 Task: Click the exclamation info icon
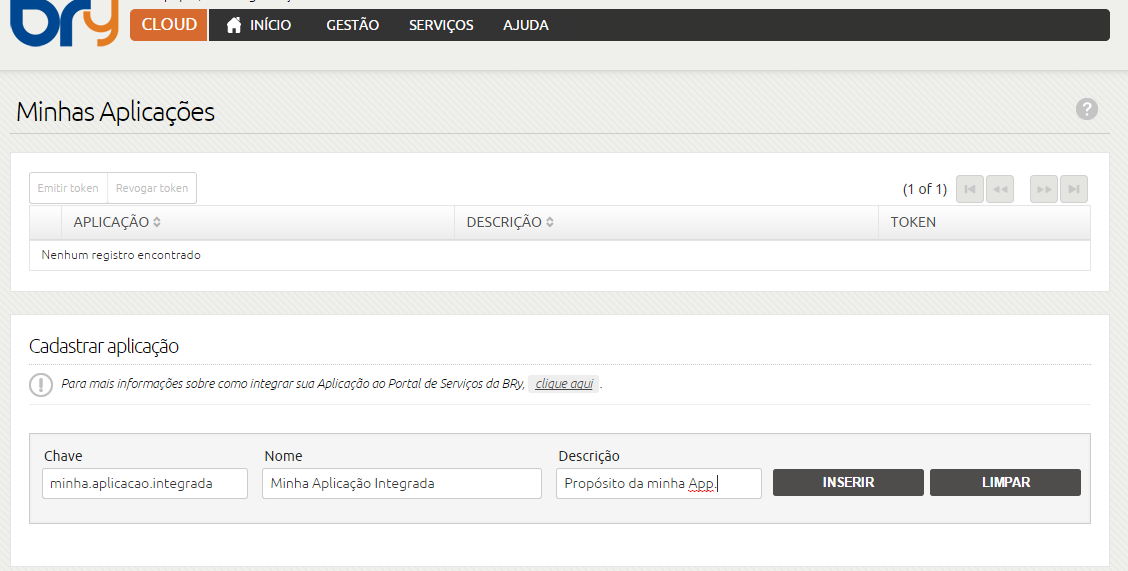pos(41,384)
